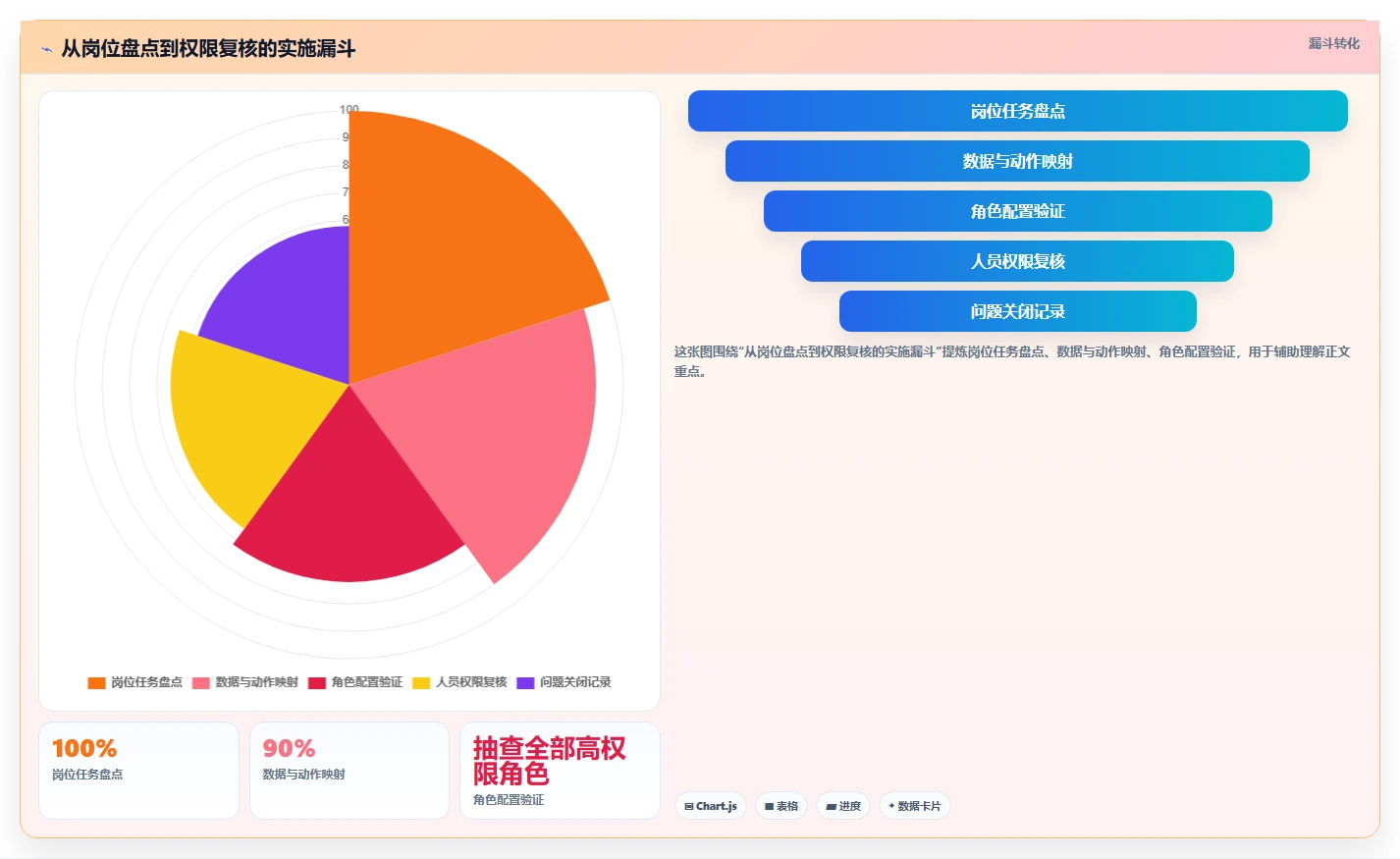This screenshot has width=1400, height=859.
Task: Select the 100% 岗位任务盘点 stat card
Action: coord(138,771)
